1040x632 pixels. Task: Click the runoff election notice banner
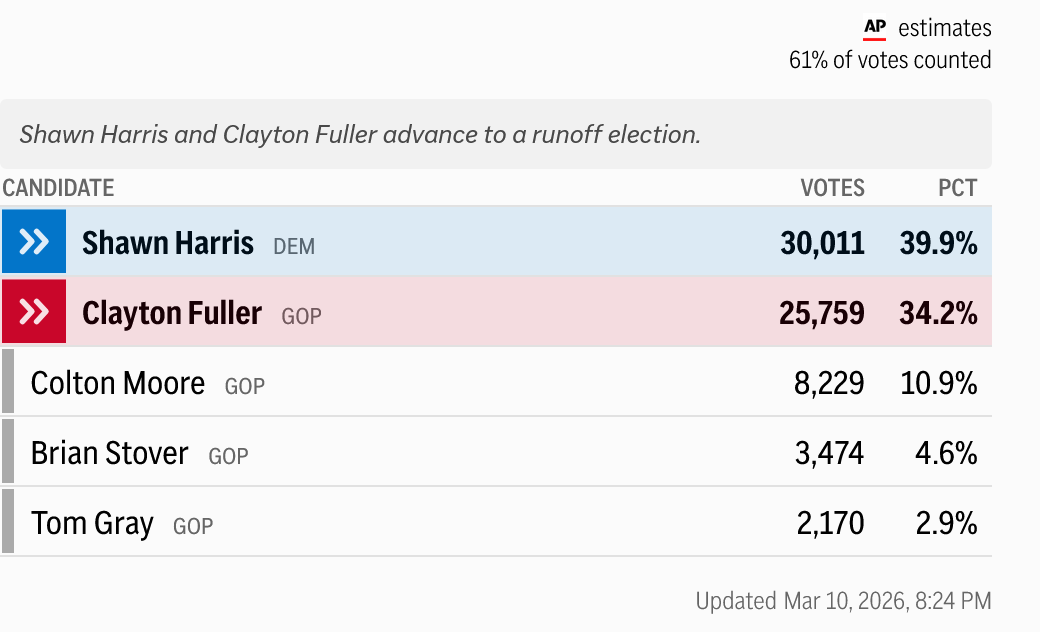[495, 134]
